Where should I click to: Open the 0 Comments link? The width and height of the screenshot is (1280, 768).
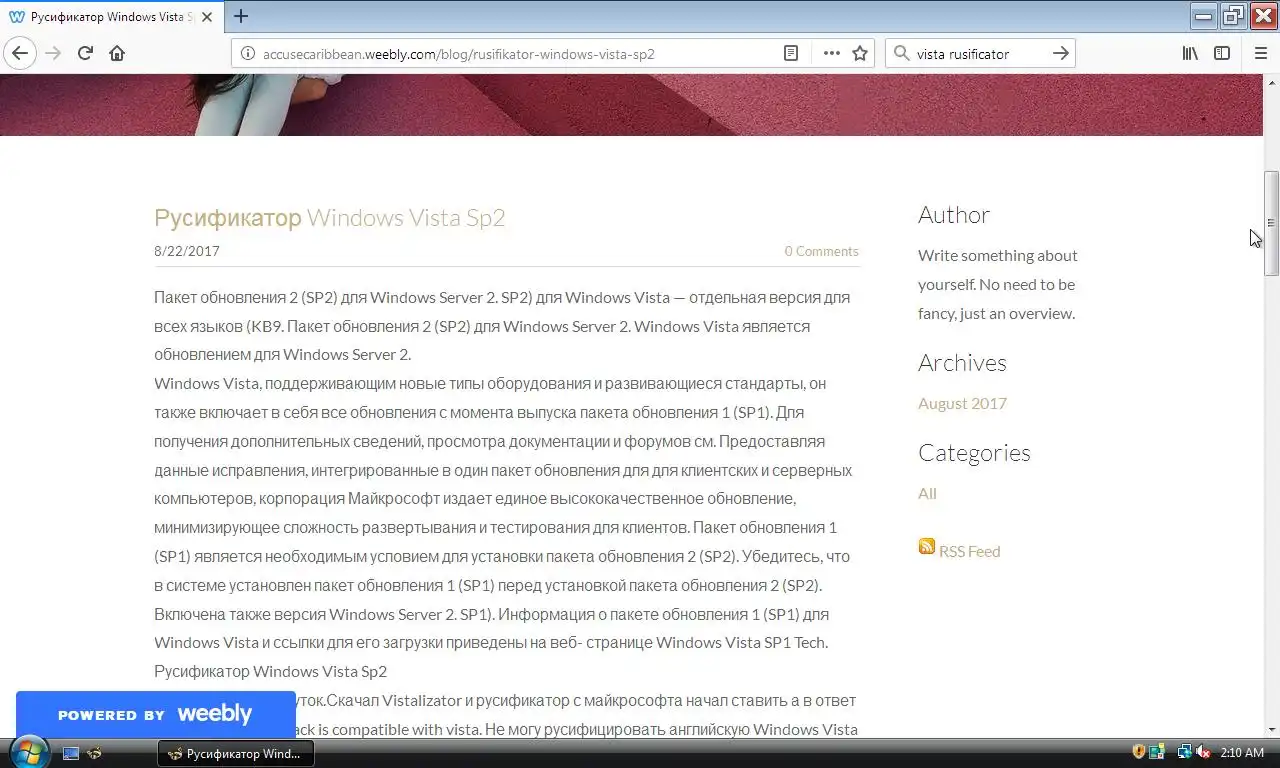tap(821, 251)
